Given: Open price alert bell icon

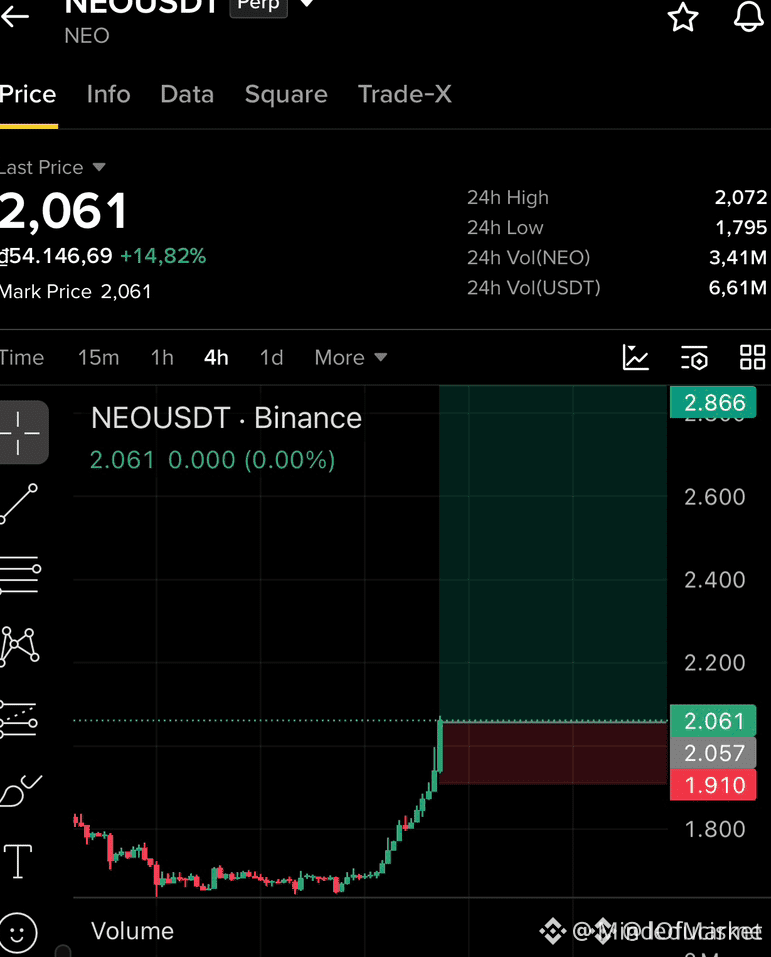Looking at the screenshot, I should [x=749, y=16].
